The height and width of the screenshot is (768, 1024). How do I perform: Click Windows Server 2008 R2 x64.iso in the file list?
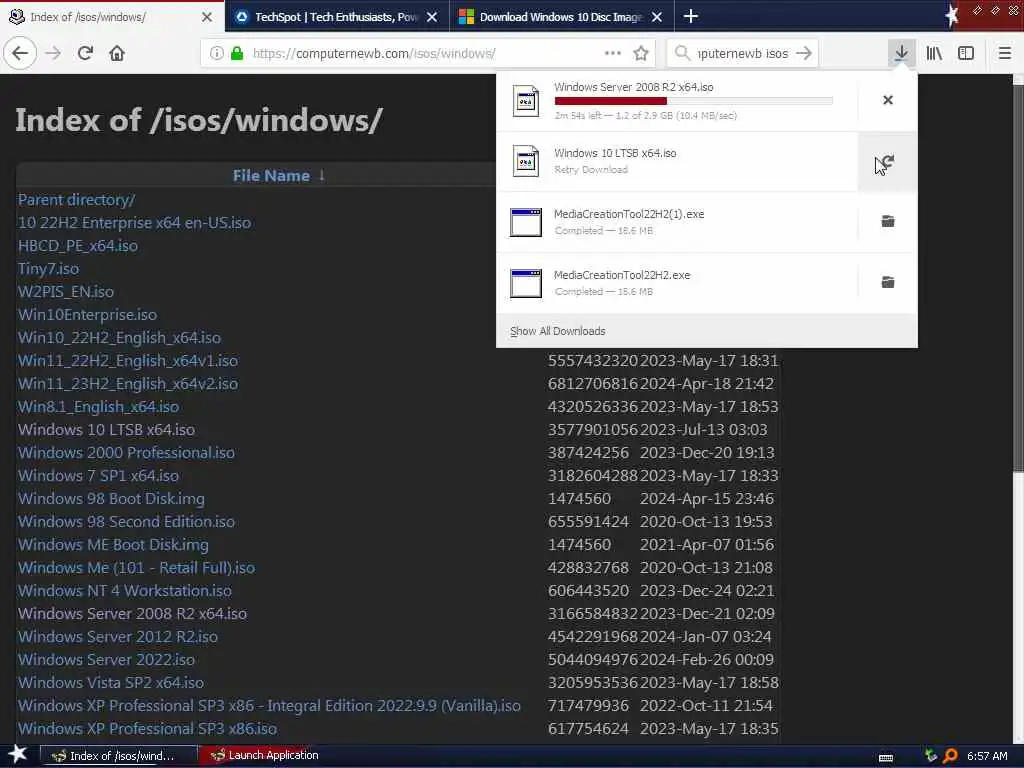(133, 613)
